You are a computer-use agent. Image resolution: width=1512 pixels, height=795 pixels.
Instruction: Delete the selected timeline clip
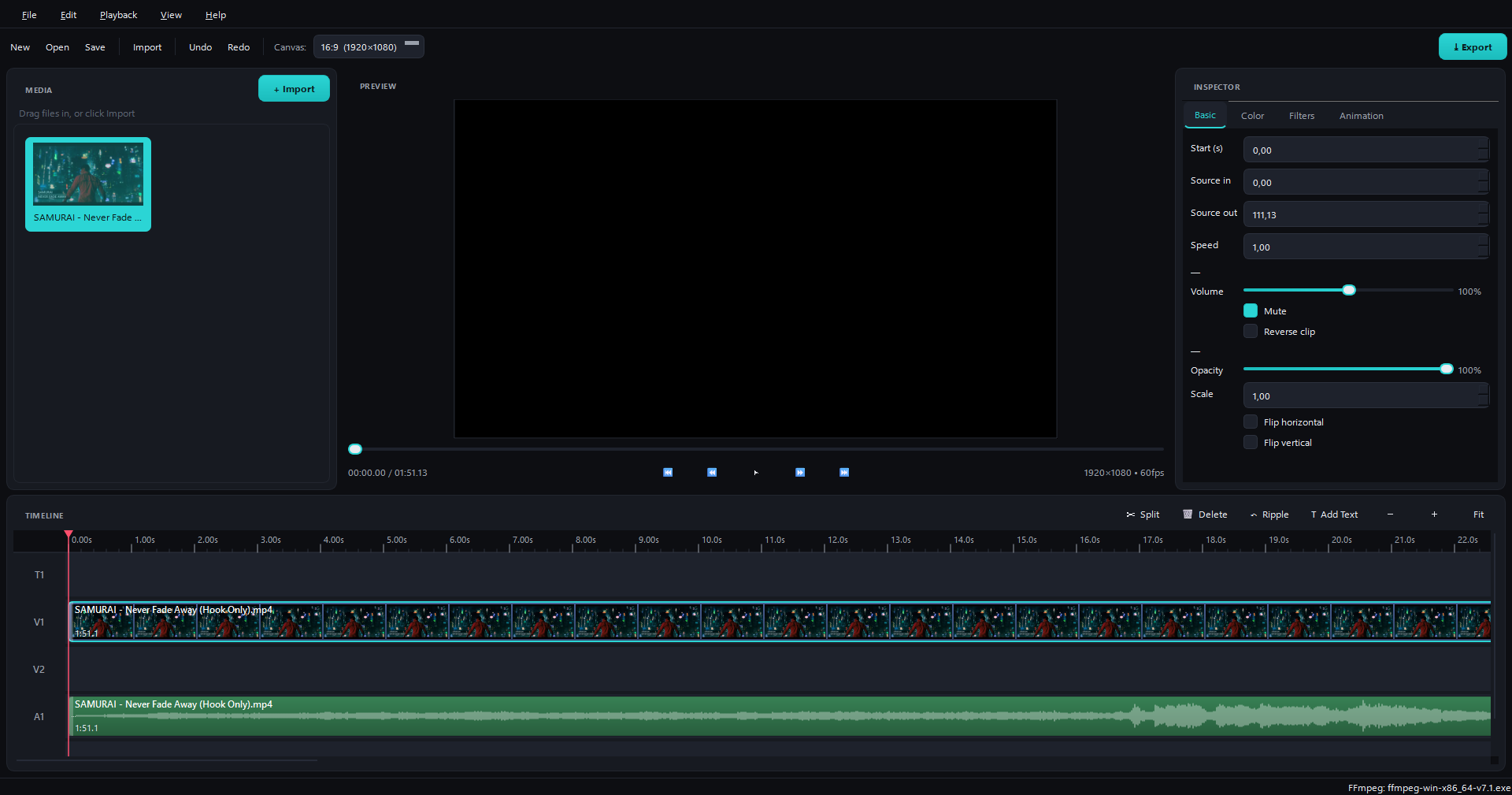[1205, 515]
